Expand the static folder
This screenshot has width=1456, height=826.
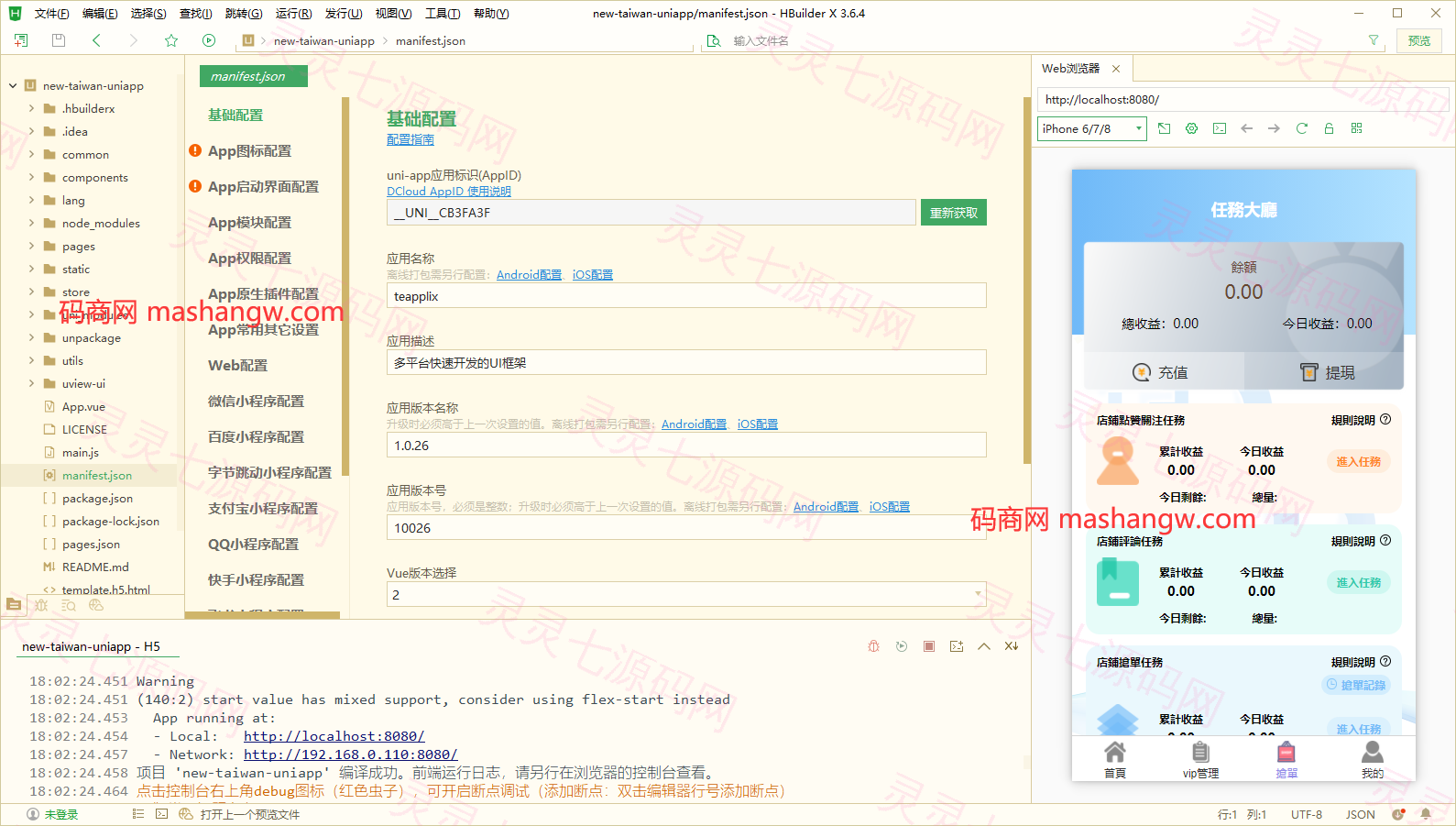32,269
